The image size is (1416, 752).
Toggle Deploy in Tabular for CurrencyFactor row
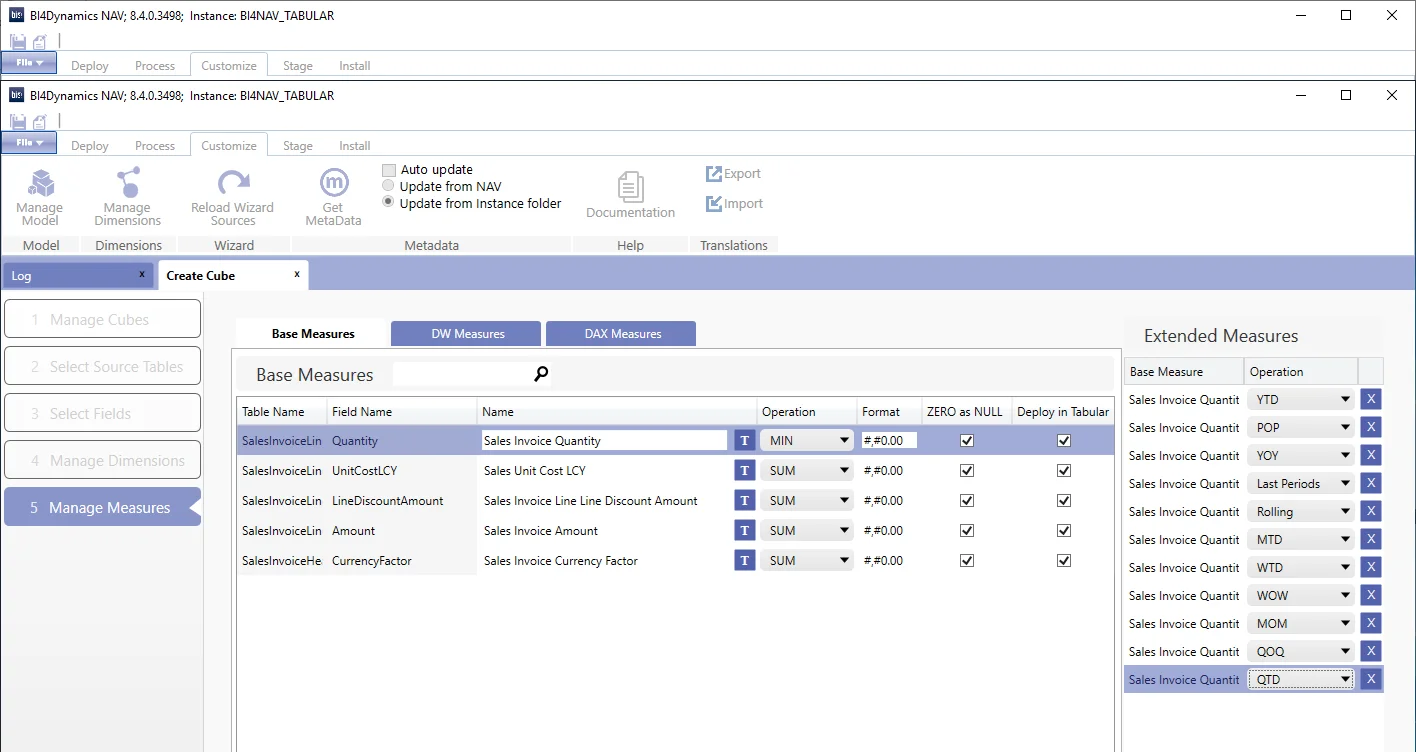[x=1063, y=561]
